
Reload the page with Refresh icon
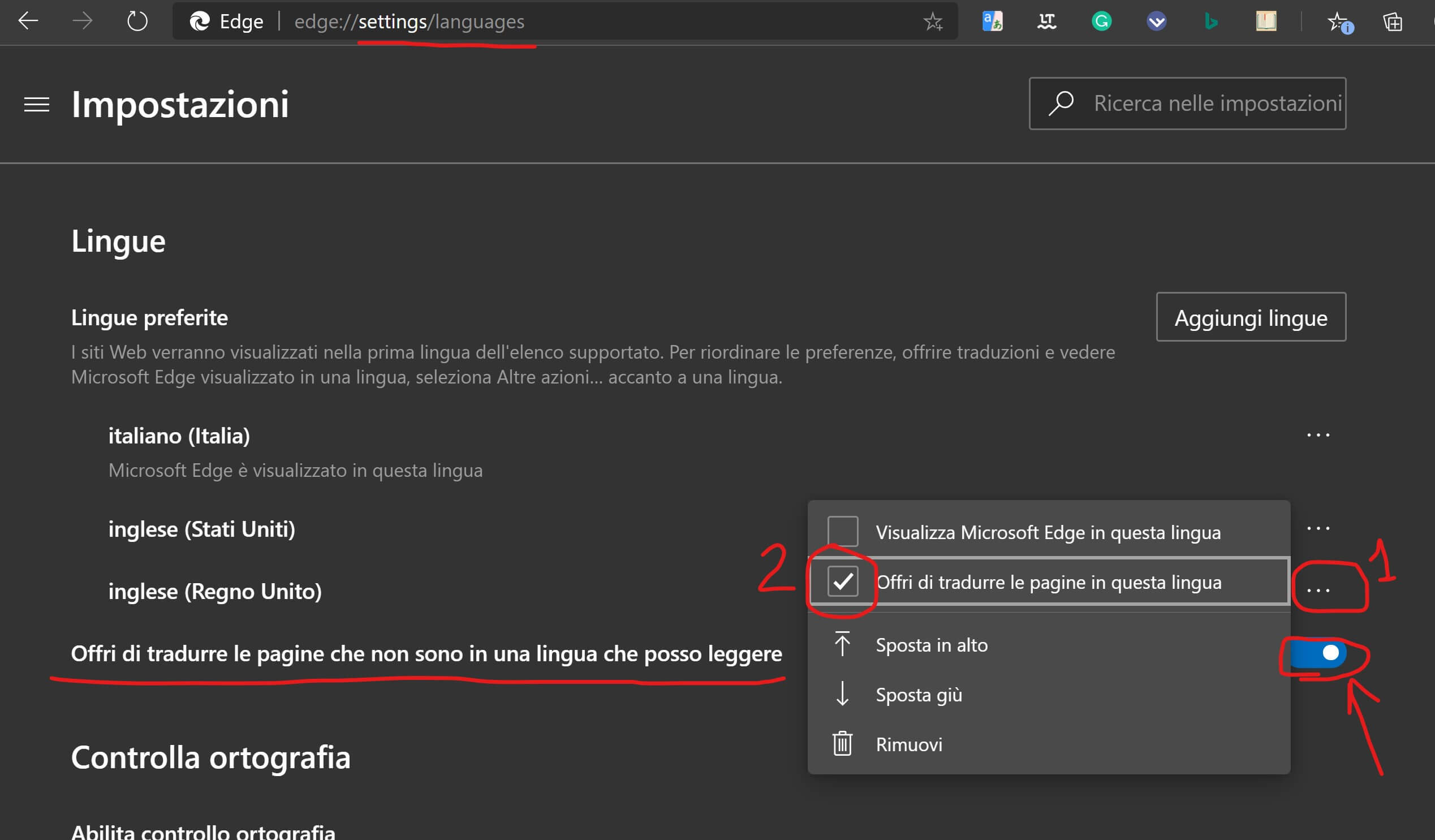(x=137, y=21)
